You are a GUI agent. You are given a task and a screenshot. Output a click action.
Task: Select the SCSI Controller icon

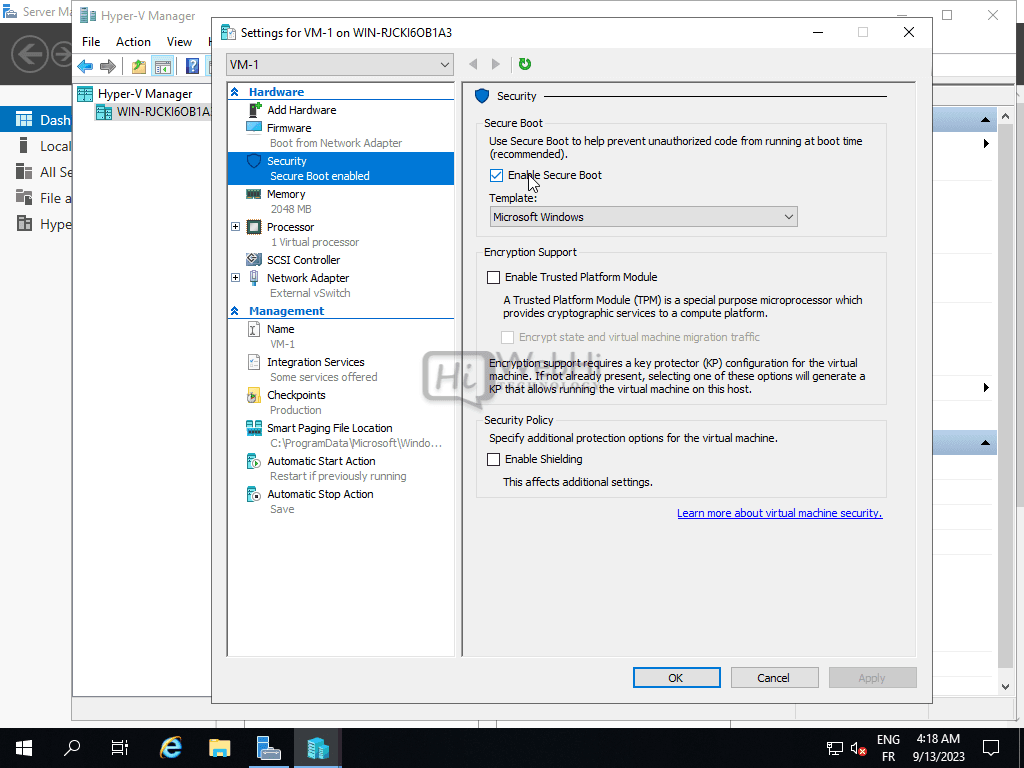(253, 260)
